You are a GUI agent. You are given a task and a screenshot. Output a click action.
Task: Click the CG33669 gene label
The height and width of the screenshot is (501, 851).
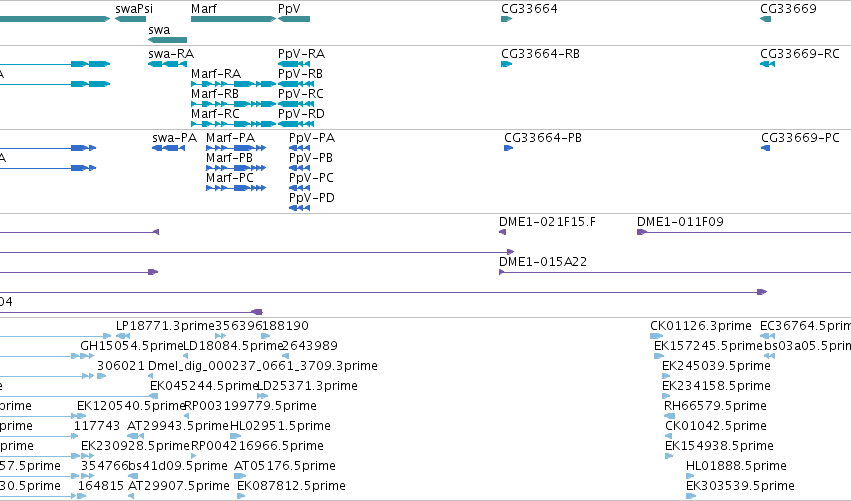click(x=788, y=9)
